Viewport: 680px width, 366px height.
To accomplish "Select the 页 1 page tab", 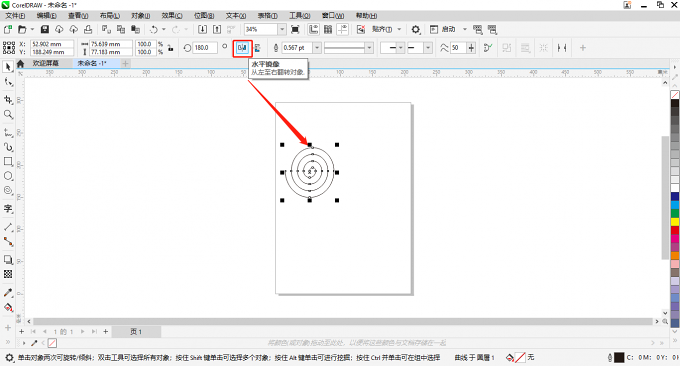I will 136,332.
